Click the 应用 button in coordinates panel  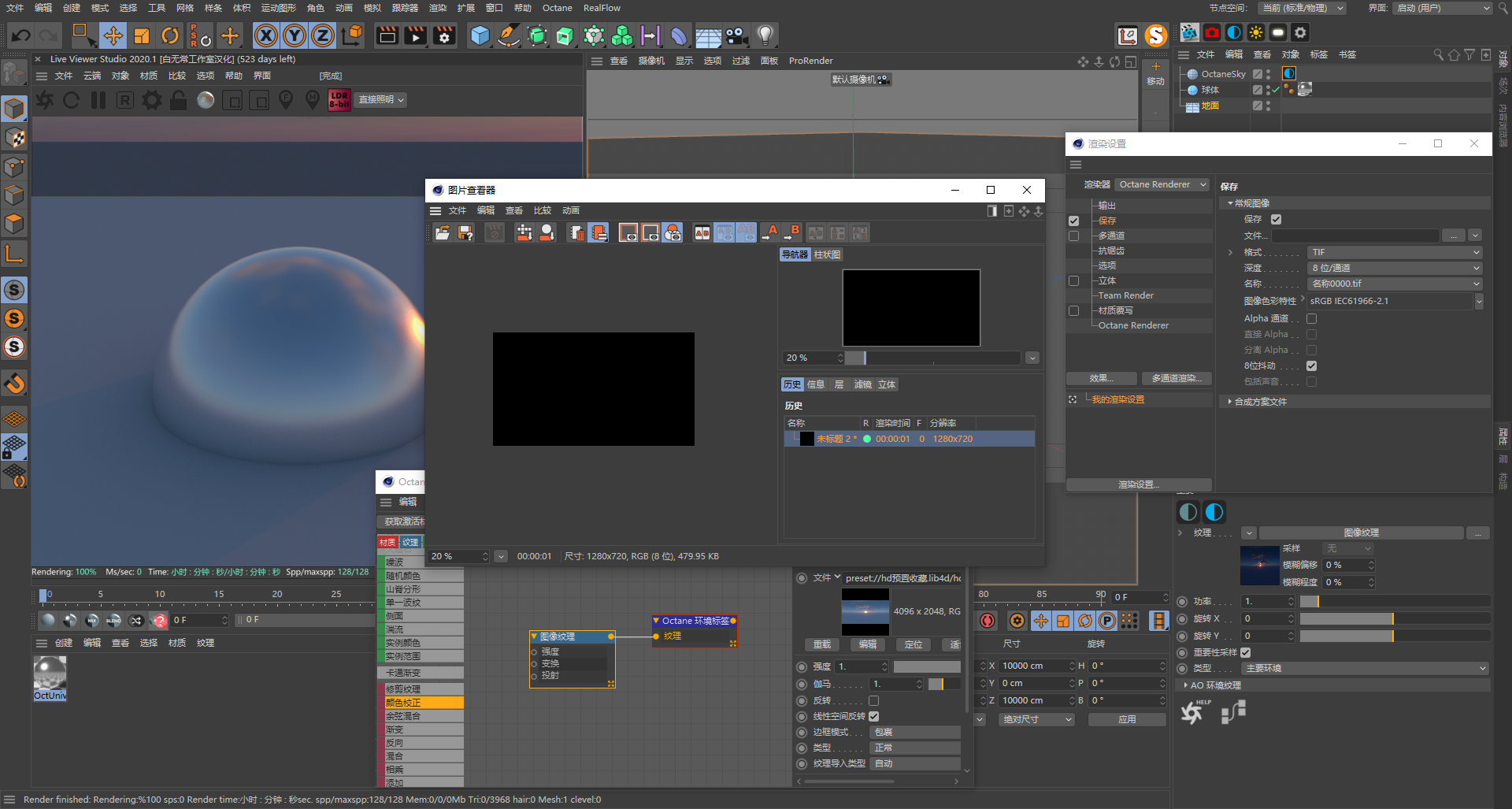click(x=1127, y=719)
